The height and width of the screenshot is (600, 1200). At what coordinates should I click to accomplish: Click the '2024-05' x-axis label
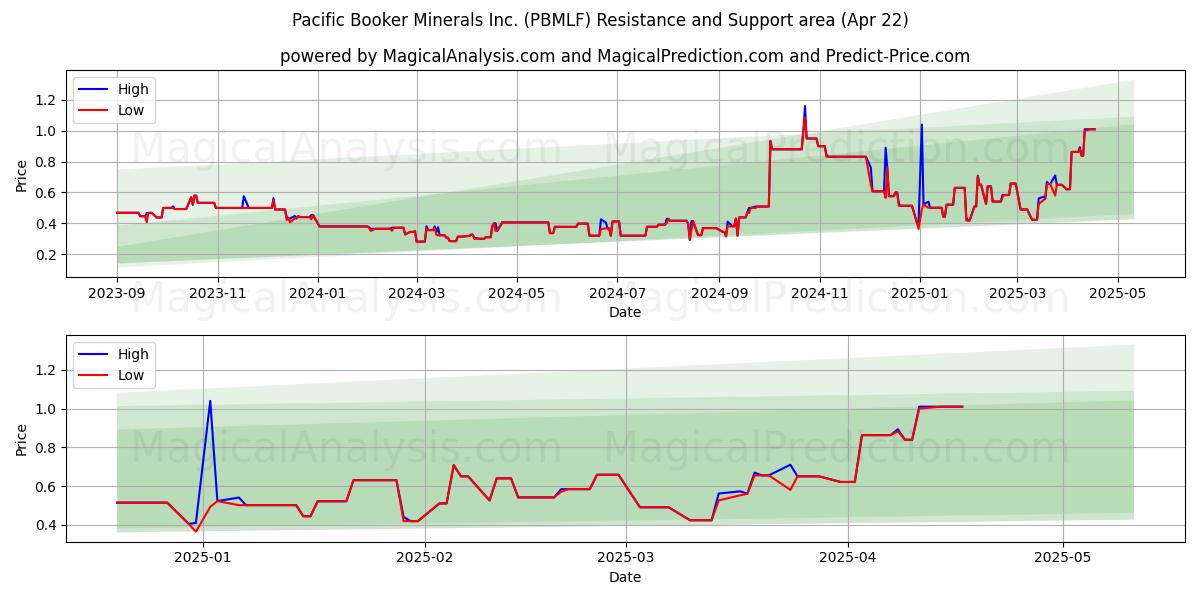[517, 293]
